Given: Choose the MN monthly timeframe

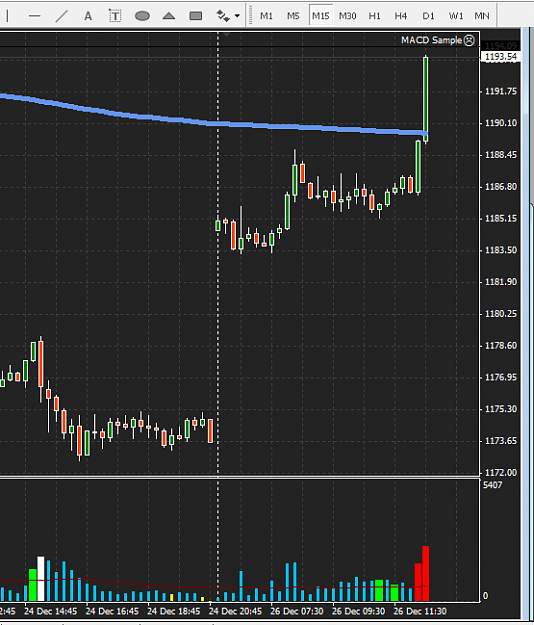Looking at the screenshot, I should (x=482, y=16).
